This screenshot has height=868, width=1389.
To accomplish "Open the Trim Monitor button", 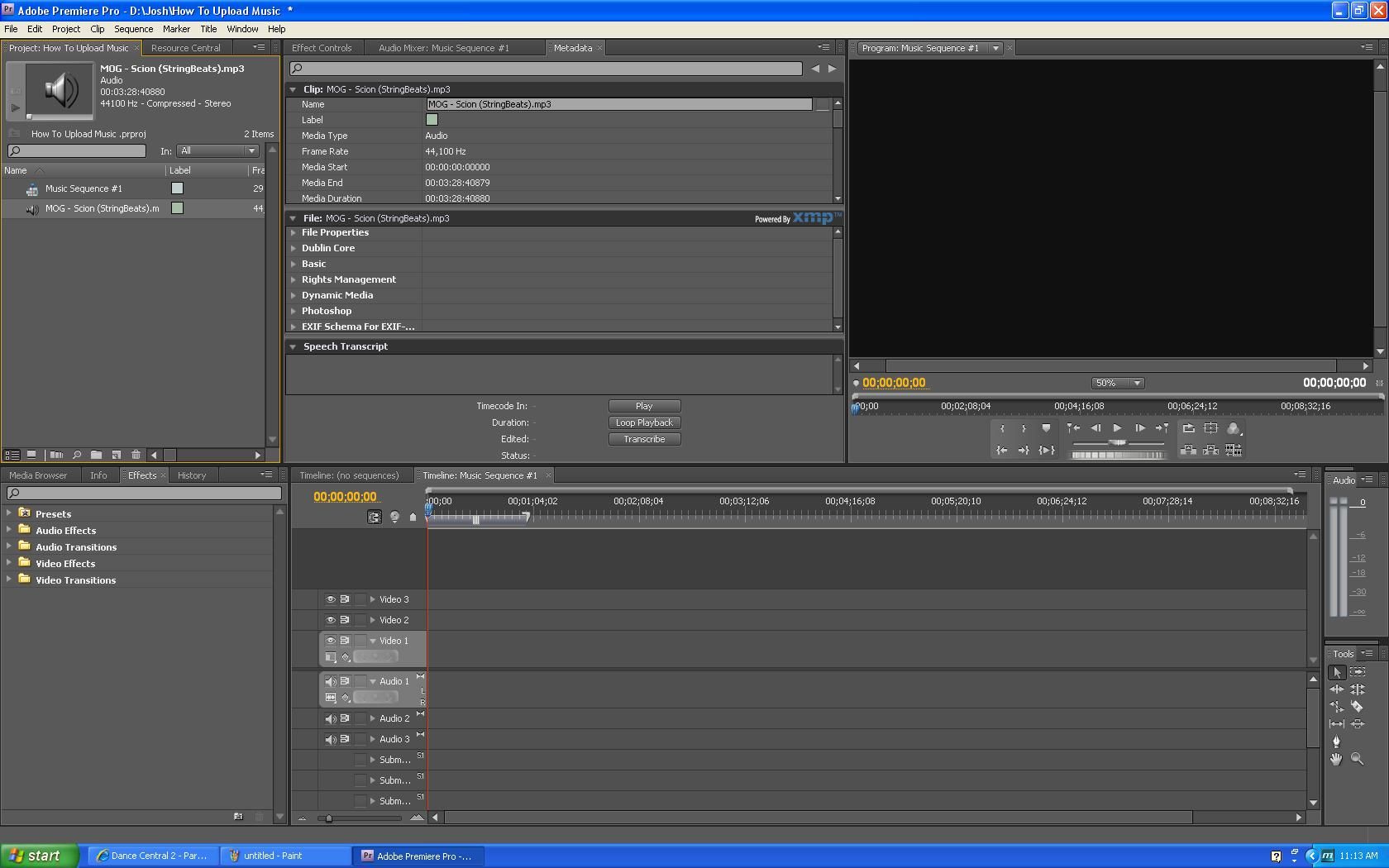I will (1233, 451).
